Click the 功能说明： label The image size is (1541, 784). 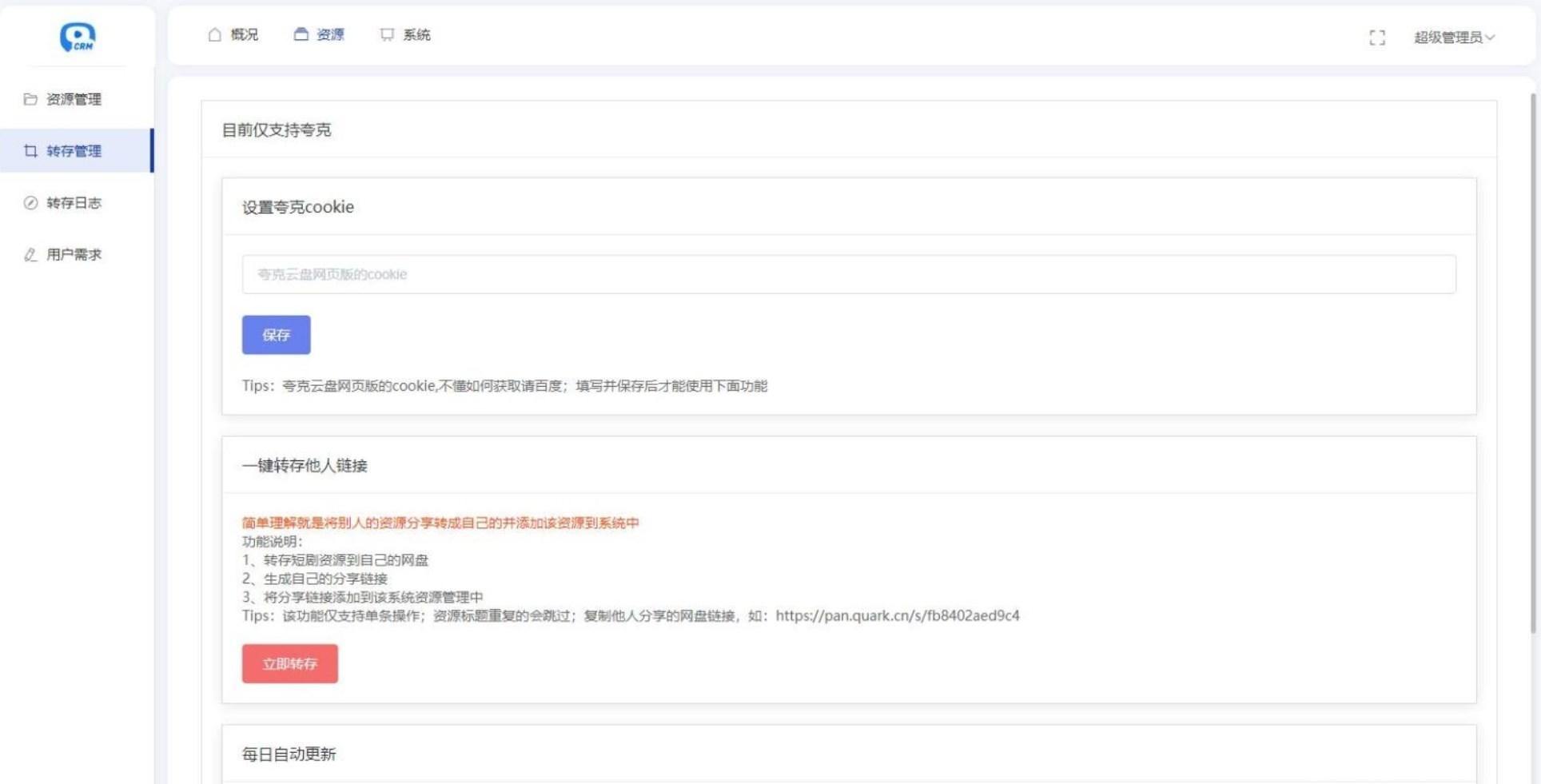[x=273, y=542]
